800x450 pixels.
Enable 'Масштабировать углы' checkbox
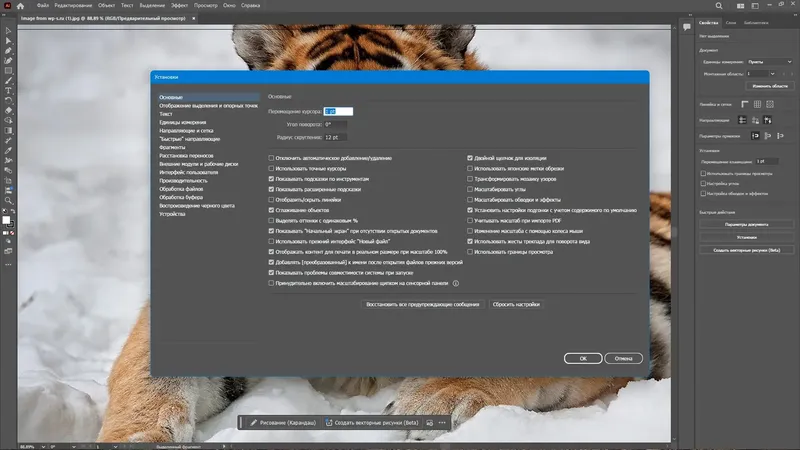pyautogui.click(x=470, y=189)
